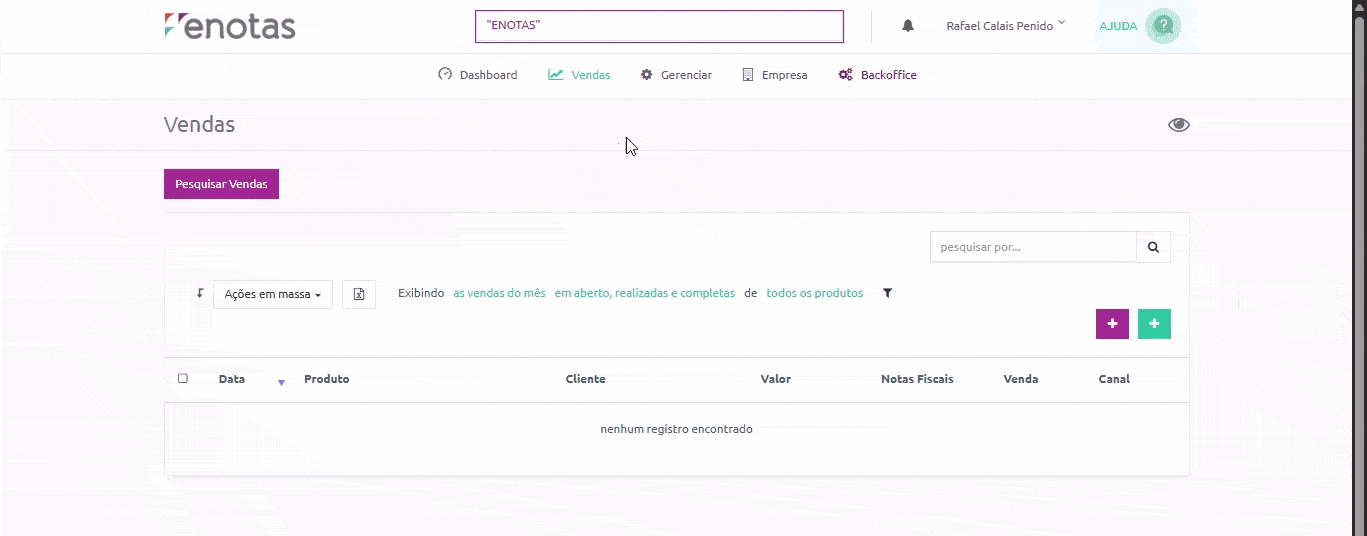Tick the select-all checkbox in table header
The image size is (1367, 536).
(x=183, y=379)
